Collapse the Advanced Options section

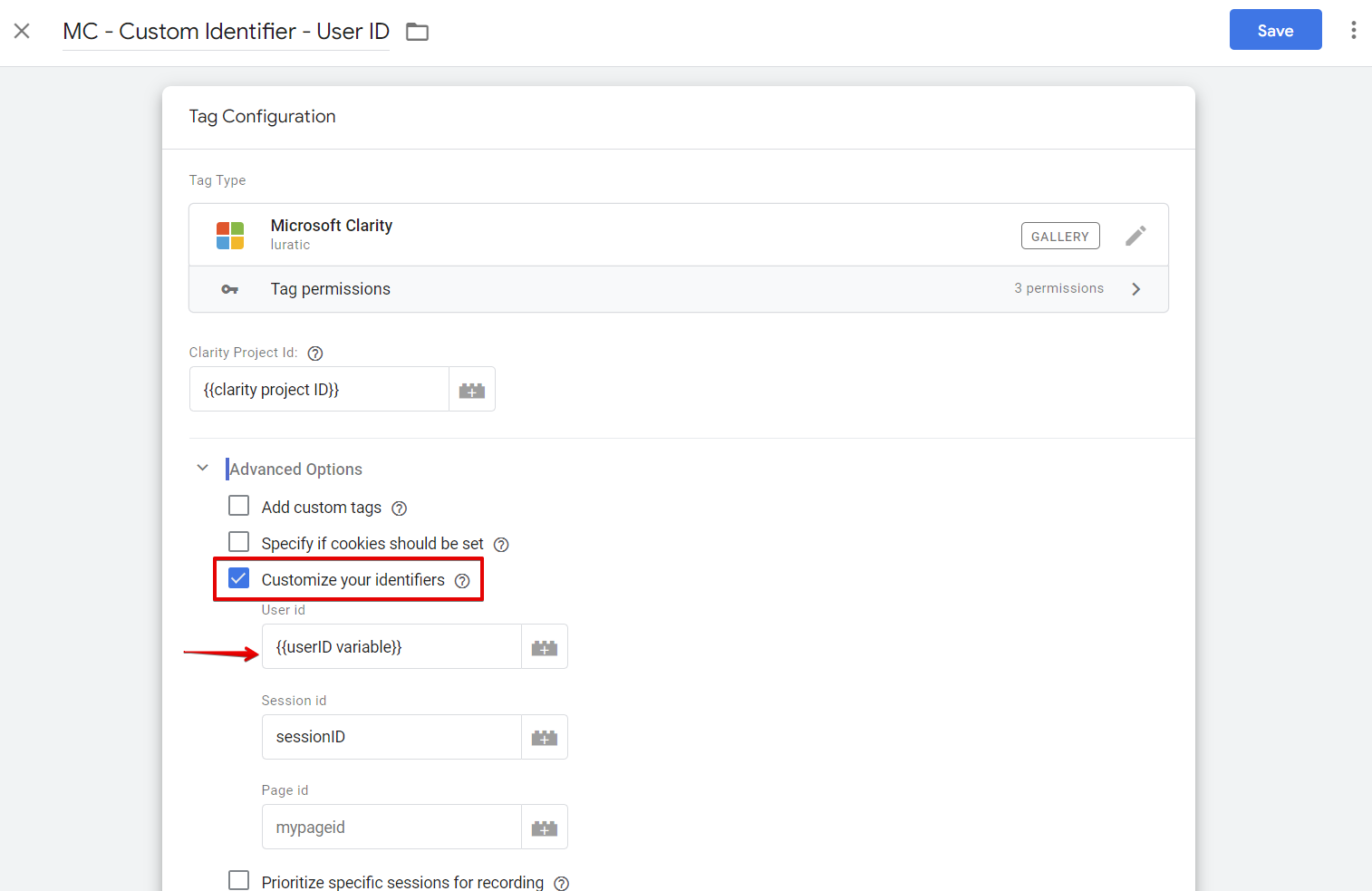click(x=203, y=467)
